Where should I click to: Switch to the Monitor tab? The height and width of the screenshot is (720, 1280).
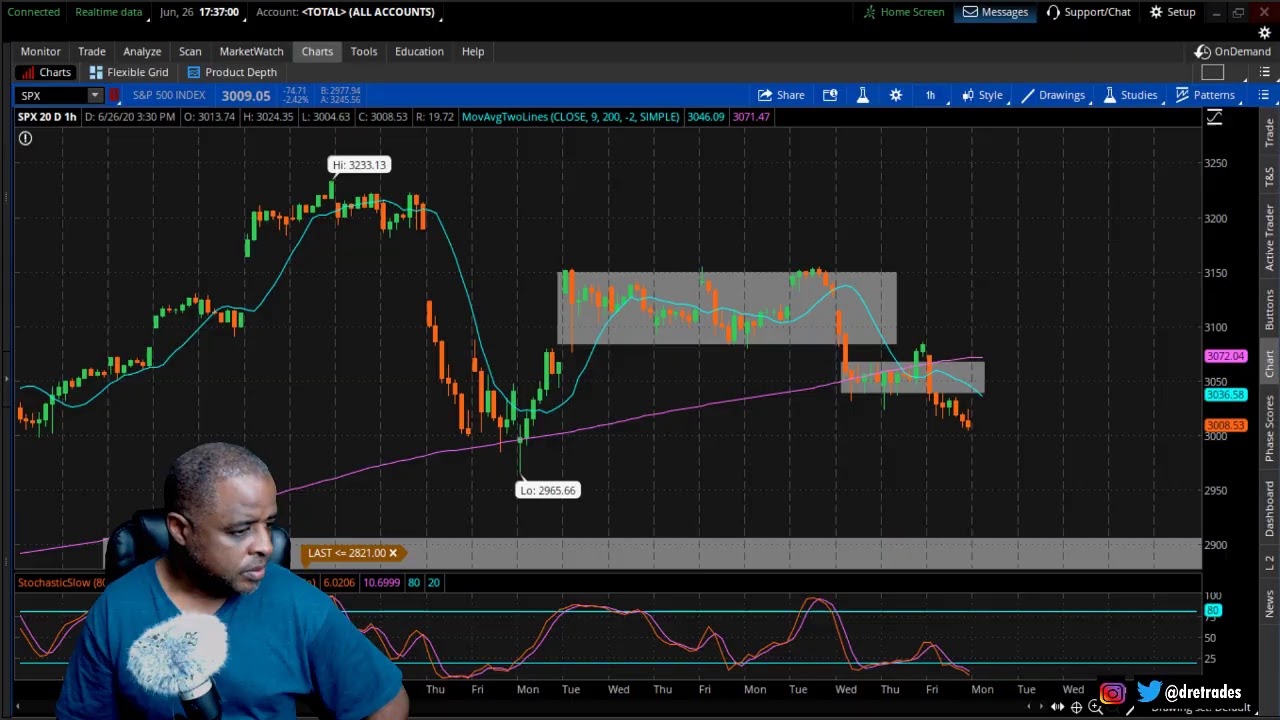[41, 51]
